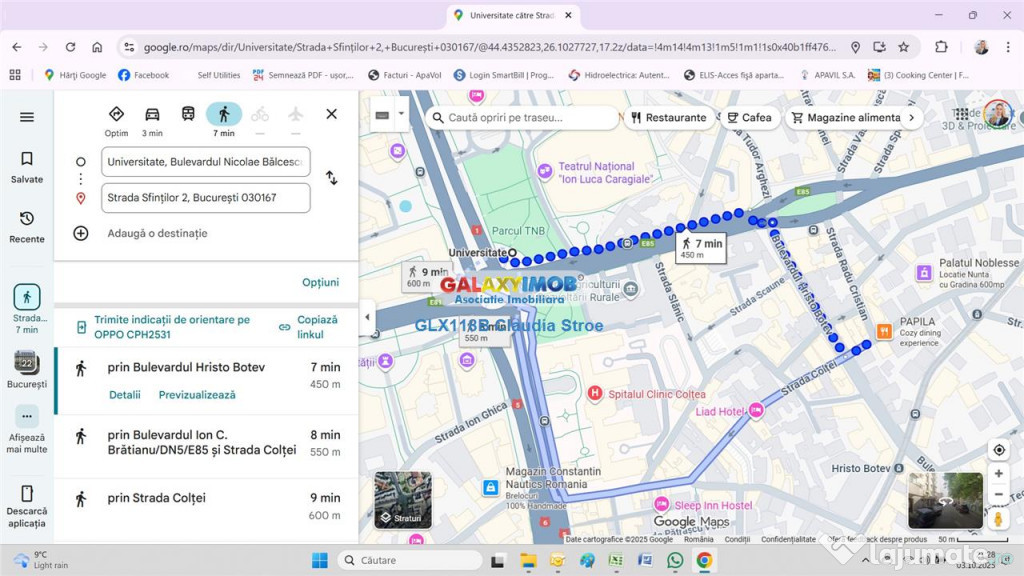1024x576 pixels.
Task: Toggle the Straturi layers view
Action: tap(403, 500)
